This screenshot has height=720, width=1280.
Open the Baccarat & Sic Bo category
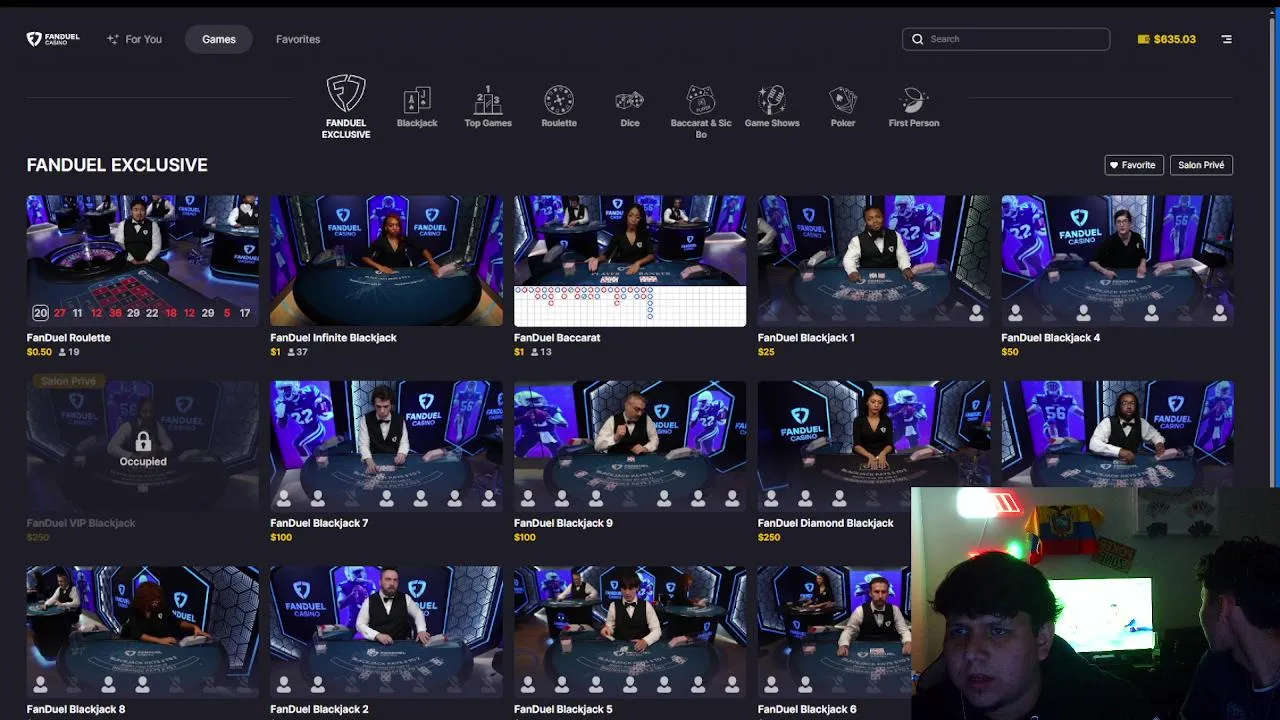[701, 112]
